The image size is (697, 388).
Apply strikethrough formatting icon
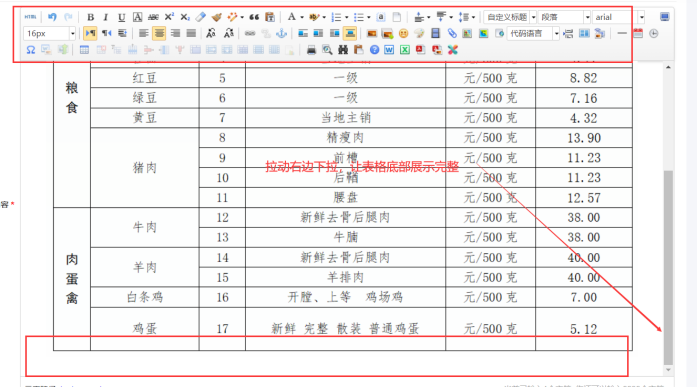click(x=153, y=17)
